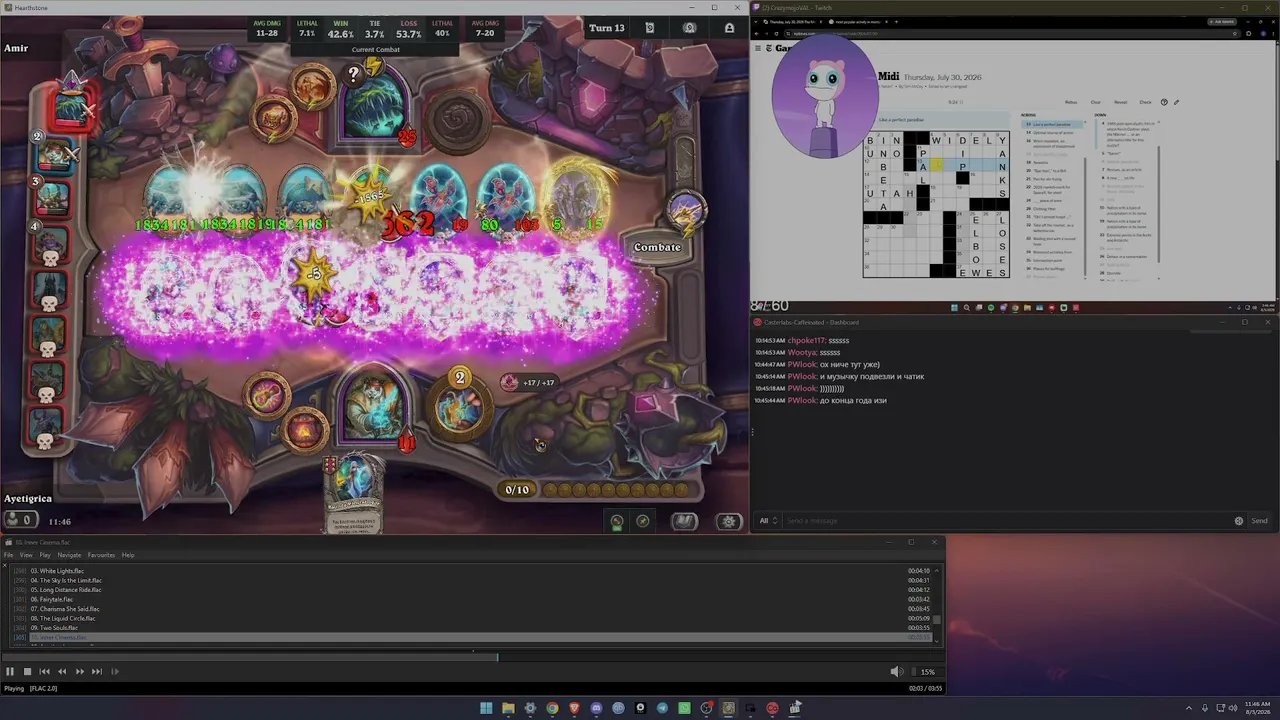This screenshot has width=1280, height=720.
Task: Open the Favourites menu in music player
Action: (101, 555)
